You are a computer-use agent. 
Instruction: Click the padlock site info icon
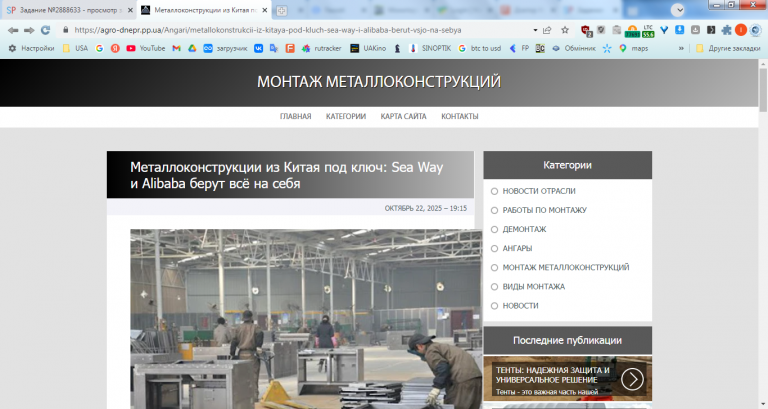tap(66, 30)
